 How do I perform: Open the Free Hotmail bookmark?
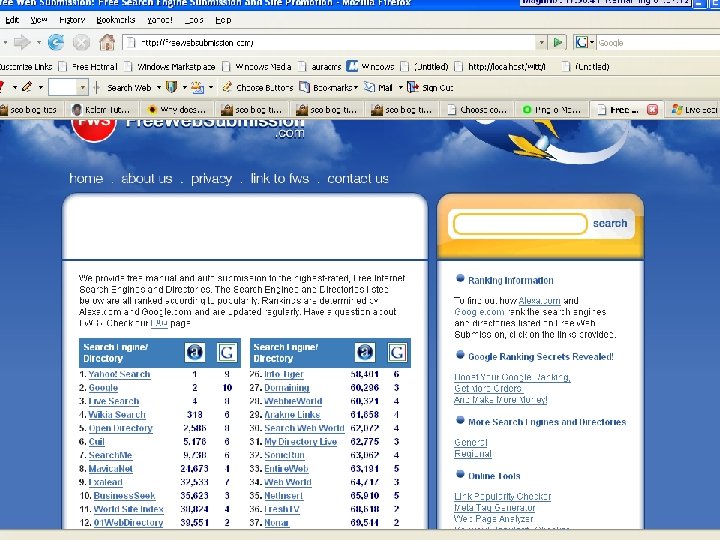point(89,67)
